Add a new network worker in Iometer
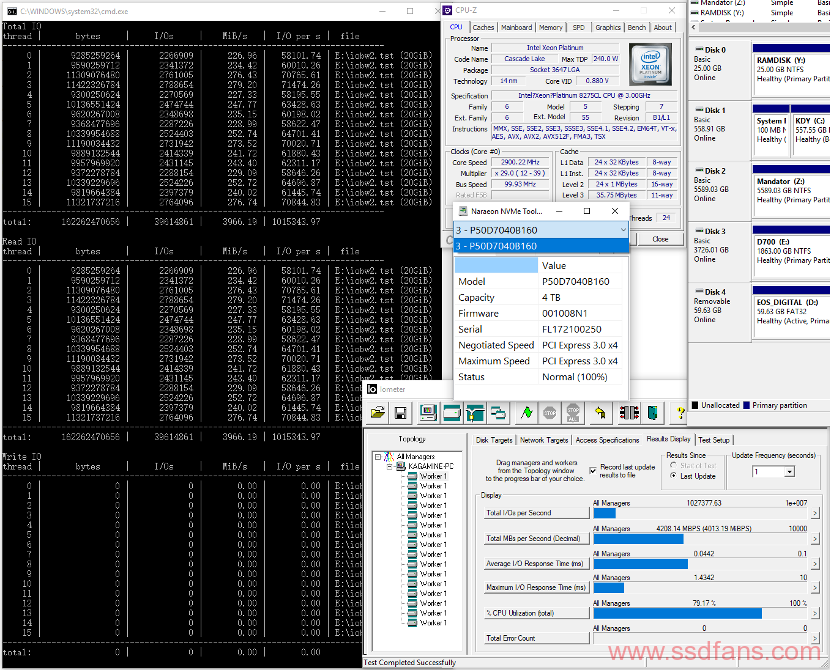This screenshot has width=830, height=670. pos(475,413)
